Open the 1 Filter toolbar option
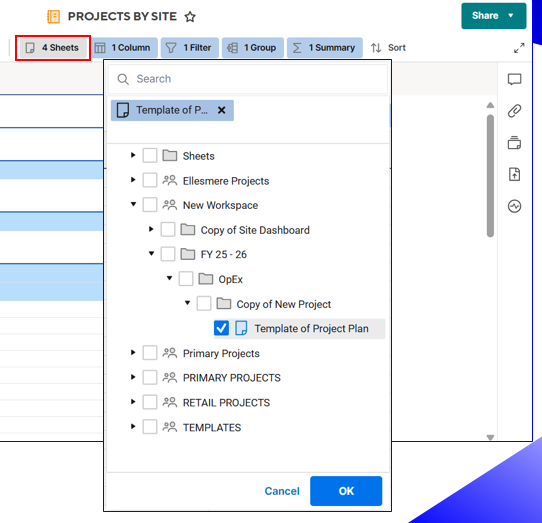542x523 pixels. point(189,48)
